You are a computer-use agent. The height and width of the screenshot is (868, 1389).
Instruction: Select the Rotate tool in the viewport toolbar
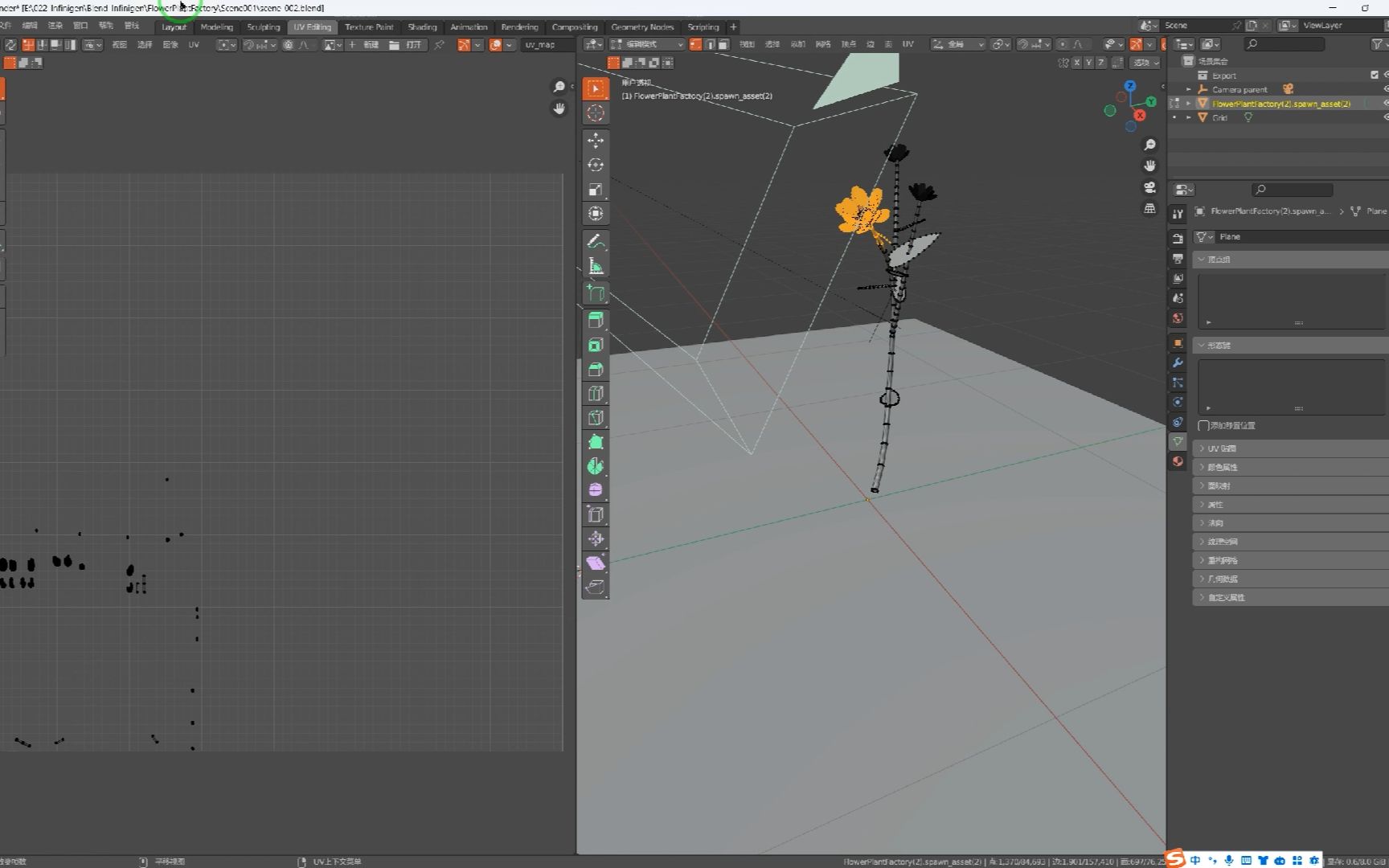[596, 164]
